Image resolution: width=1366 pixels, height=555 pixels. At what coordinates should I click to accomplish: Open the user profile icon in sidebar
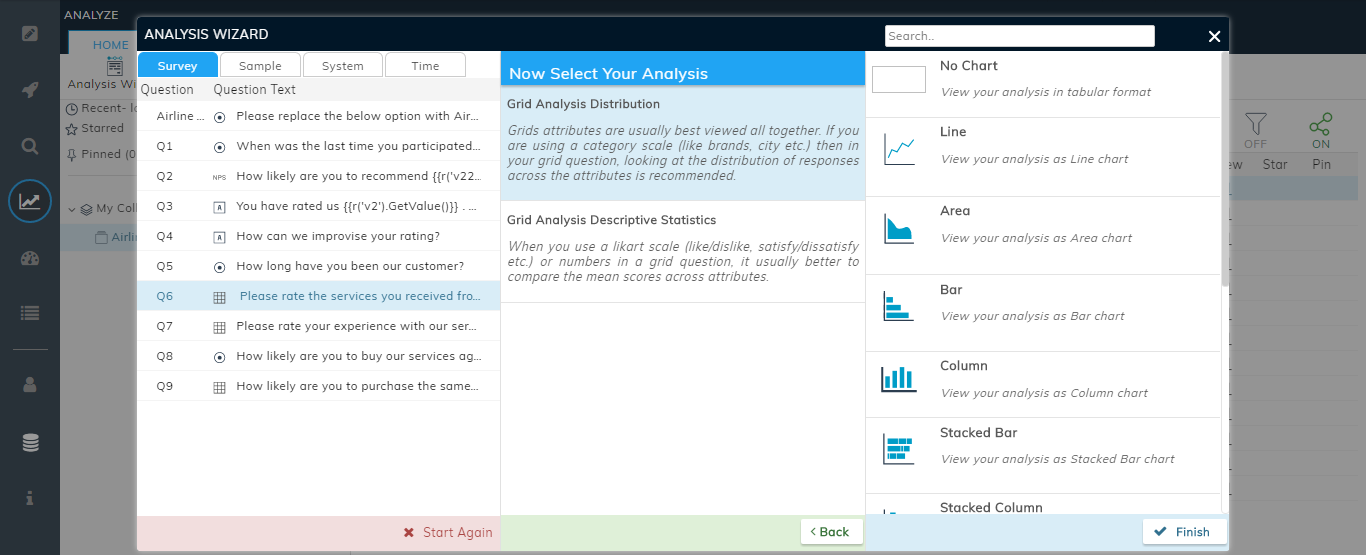30,384
